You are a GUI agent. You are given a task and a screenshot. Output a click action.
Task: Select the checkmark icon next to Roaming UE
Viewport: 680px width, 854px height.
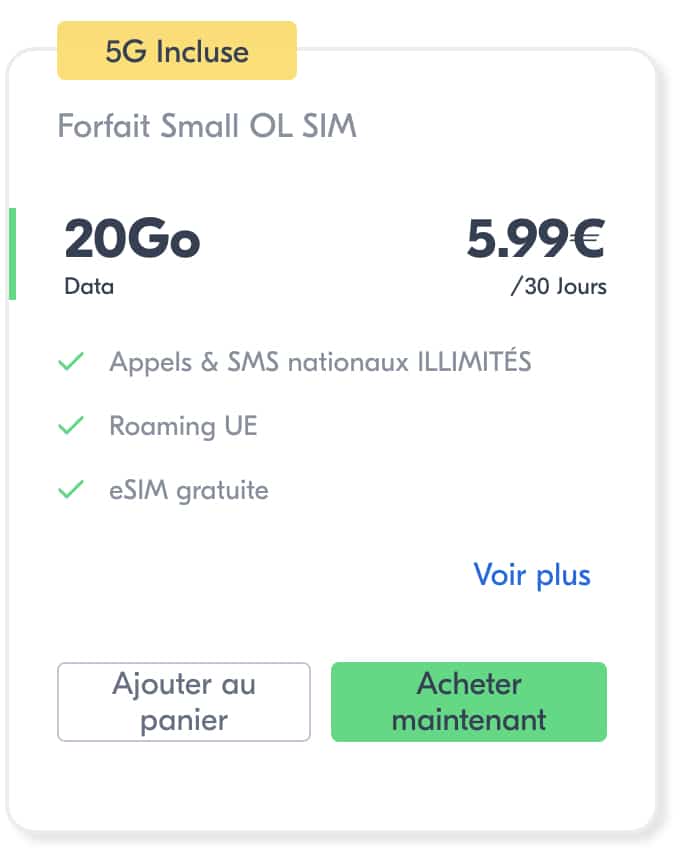point(70,425)
